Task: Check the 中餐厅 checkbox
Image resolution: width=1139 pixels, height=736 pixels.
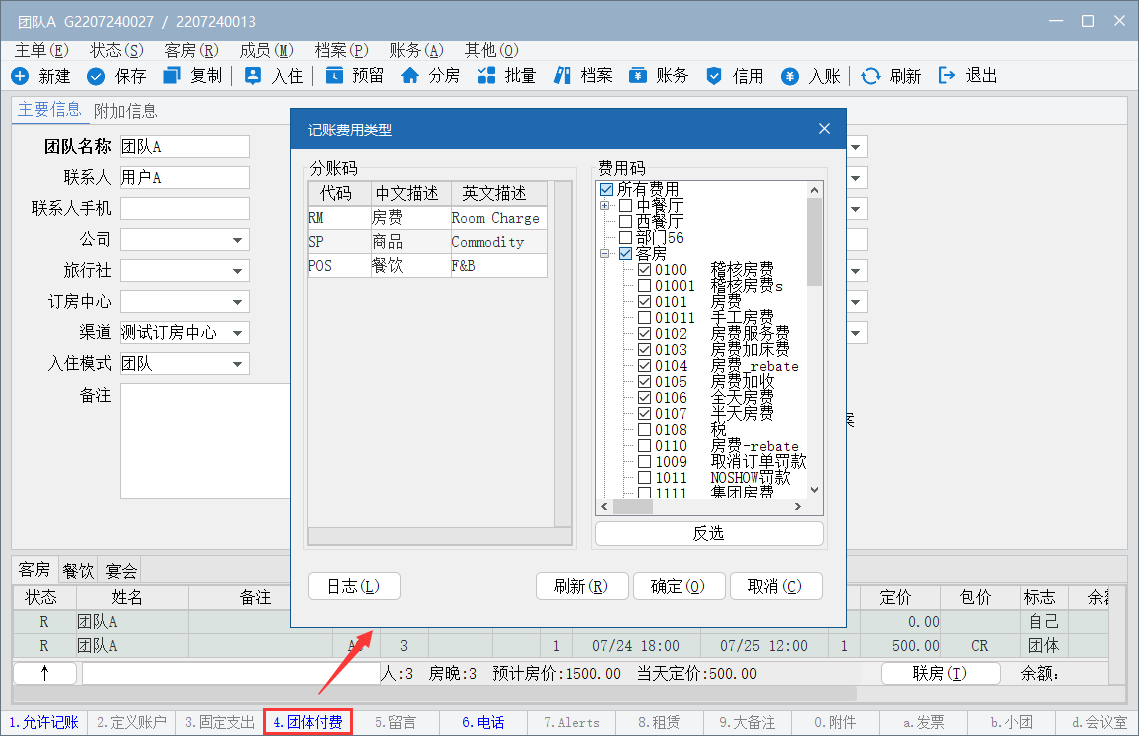Action: (625, 206)
